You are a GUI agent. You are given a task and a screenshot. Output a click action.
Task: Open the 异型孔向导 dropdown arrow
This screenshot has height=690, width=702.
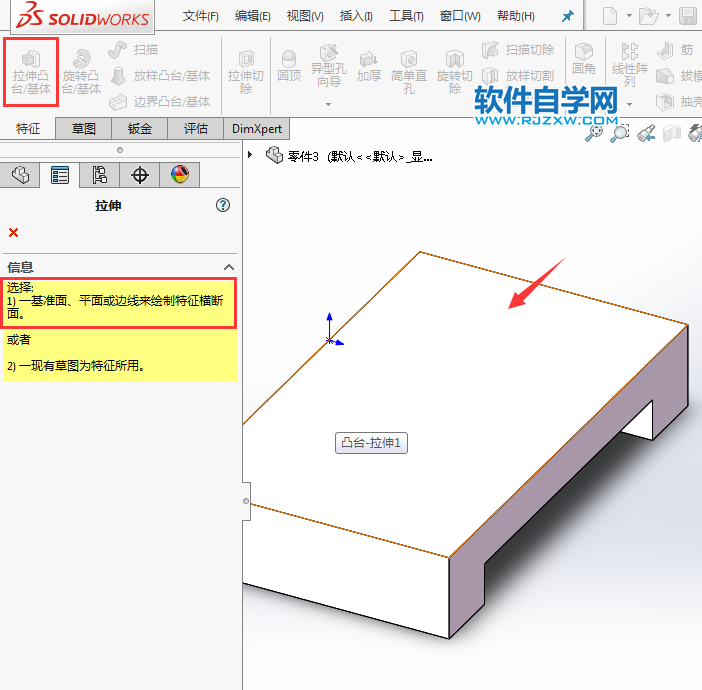(327, 102)
